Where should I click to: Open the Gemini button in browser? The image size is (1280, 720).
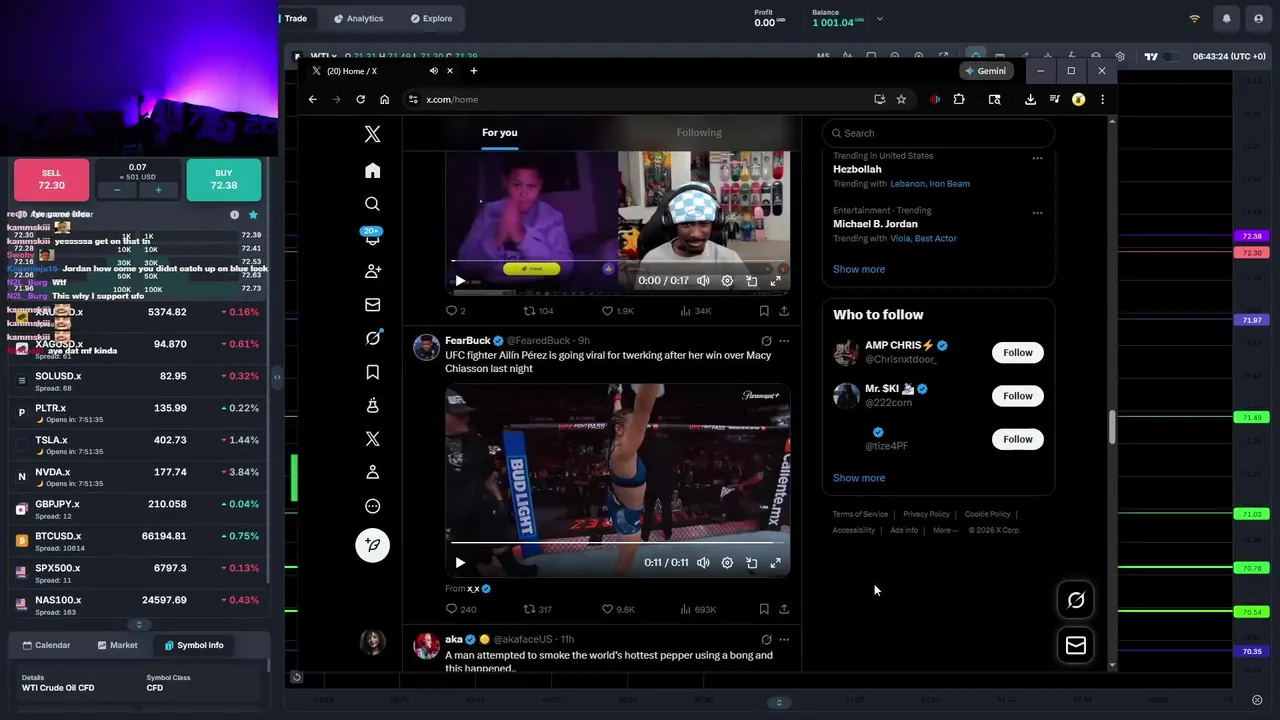[988, 71]
